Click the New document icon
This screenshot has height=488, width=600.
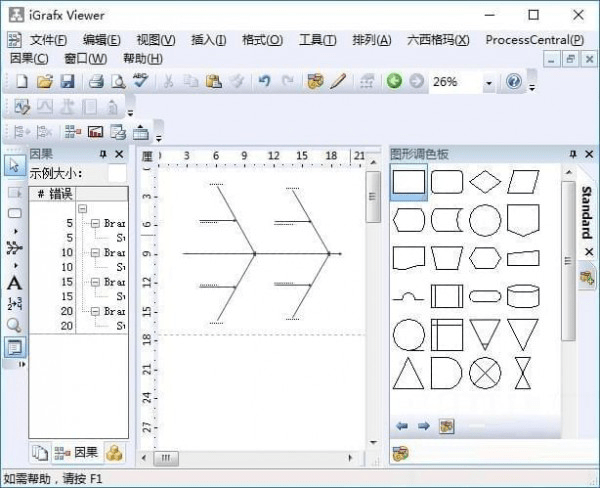[x=22, y=82]
